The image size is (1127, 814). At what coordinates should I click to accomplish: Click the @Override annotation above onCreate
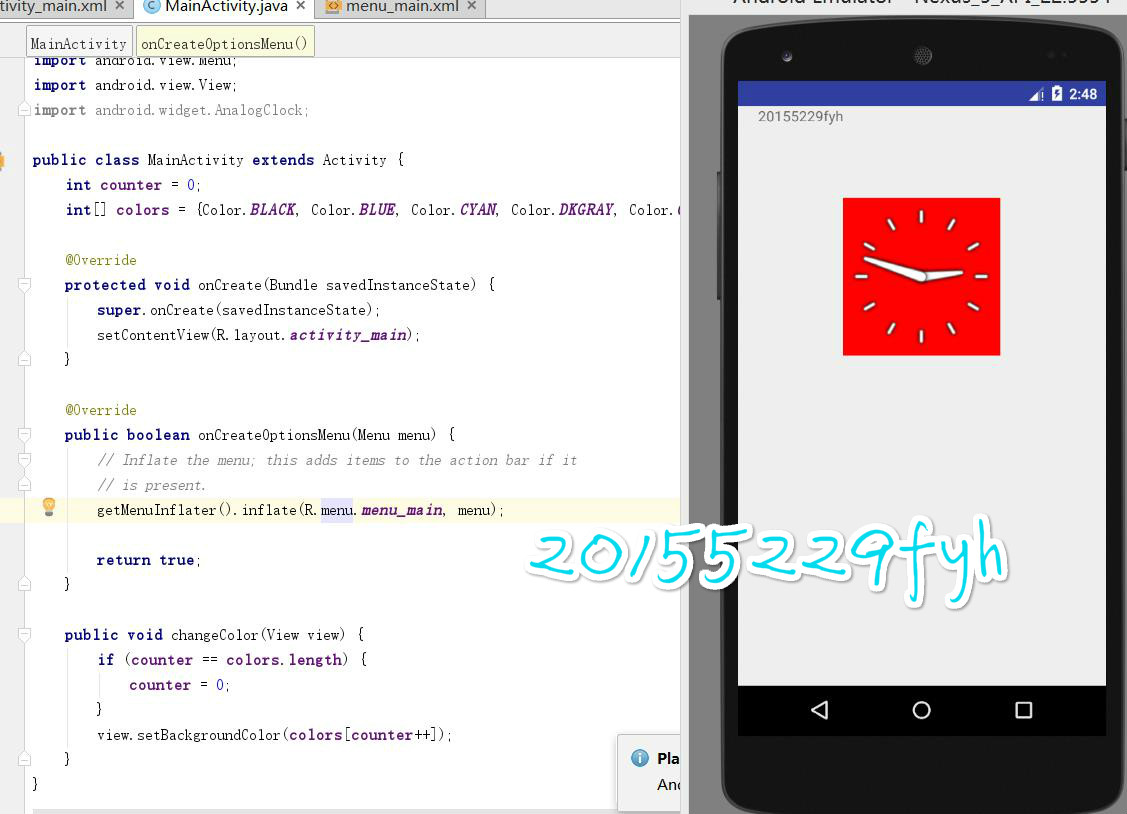(x=101, y=260)
